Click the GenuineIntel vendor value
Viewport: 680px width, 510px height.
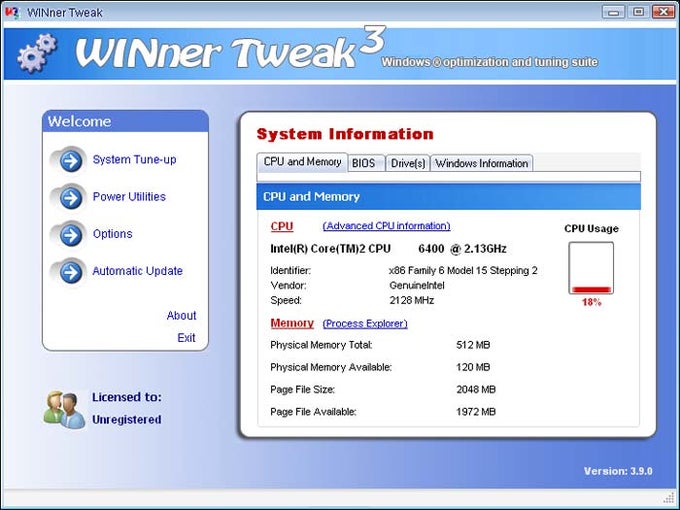click(x=417, y=285)
